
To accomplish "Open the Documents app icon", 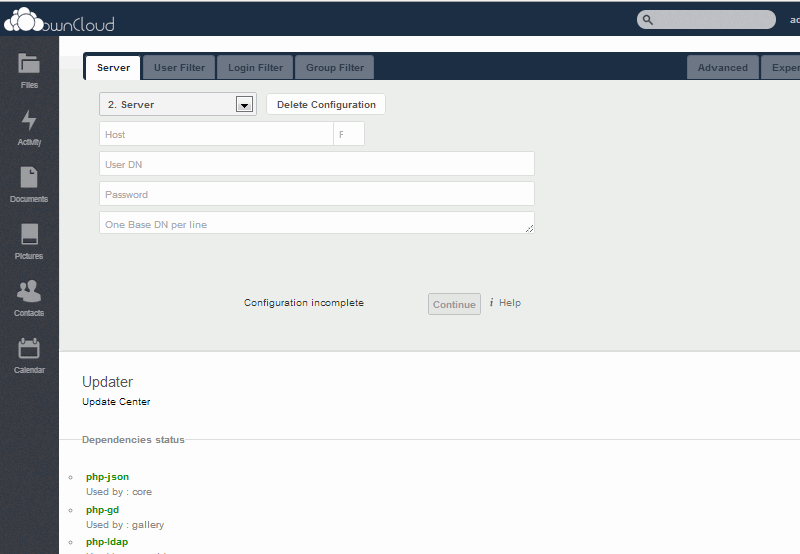I will point(29,179).
